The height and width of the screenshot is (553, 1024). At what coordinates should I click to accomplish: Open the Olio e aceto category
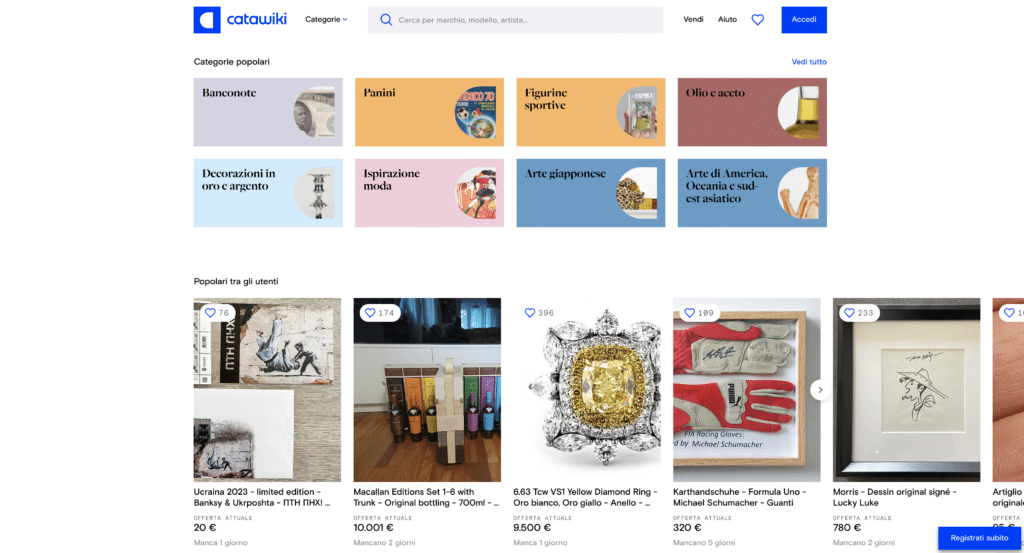pos(751,112)
